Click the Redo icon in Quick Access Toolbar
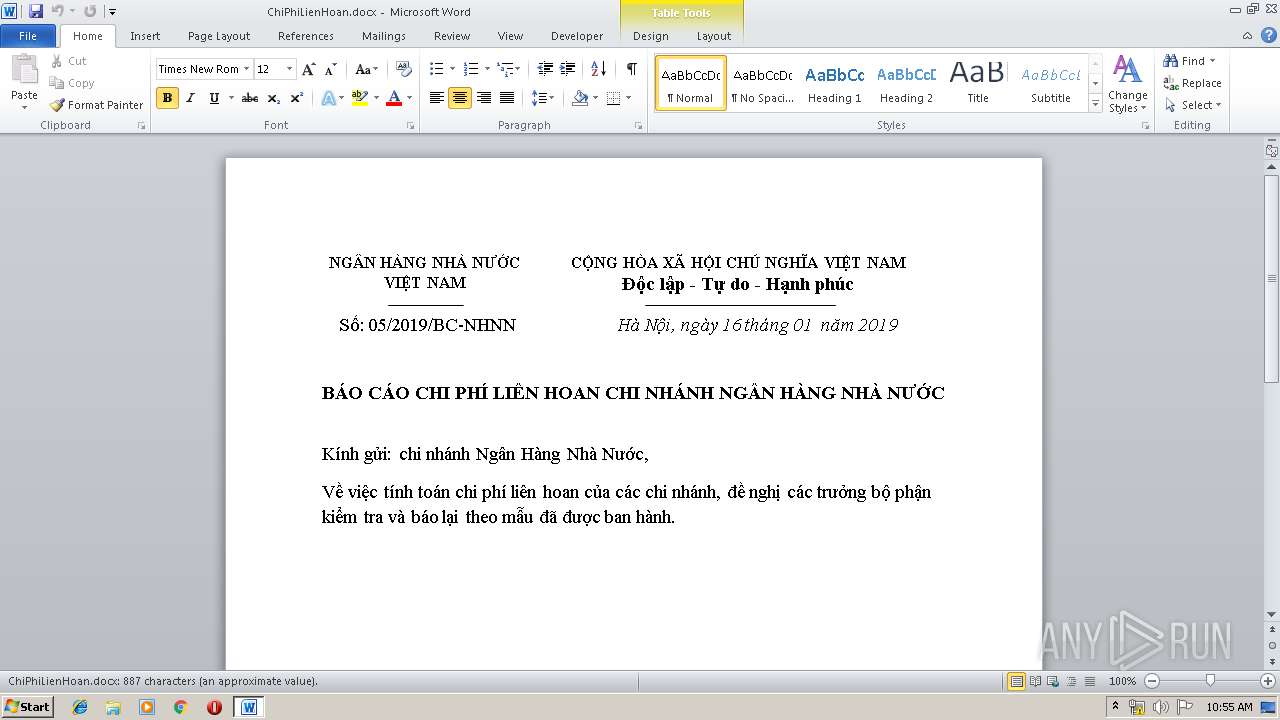Image resolution: width=1280 pixels, height=720 pixels. pos(90,11)
